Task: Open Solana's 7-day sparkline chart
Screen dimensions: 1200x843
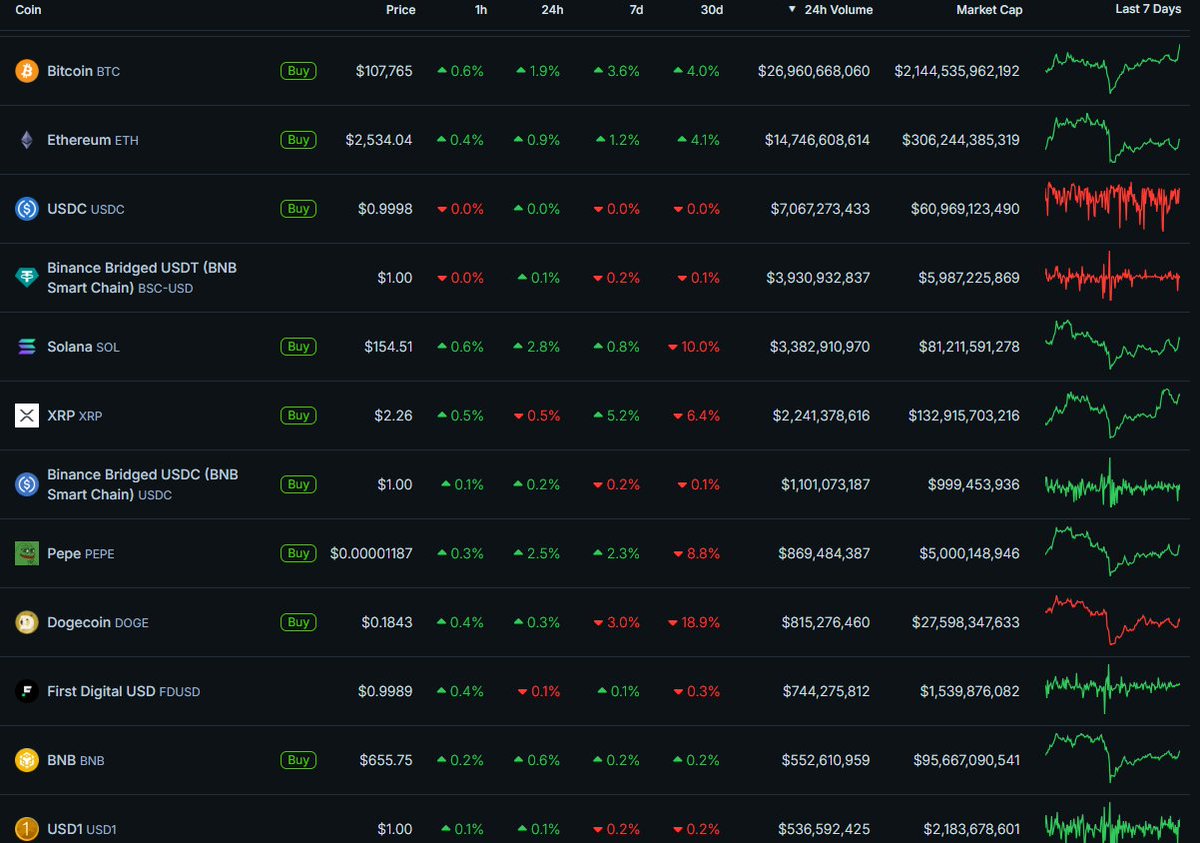Action: (x=1113, y=345)
